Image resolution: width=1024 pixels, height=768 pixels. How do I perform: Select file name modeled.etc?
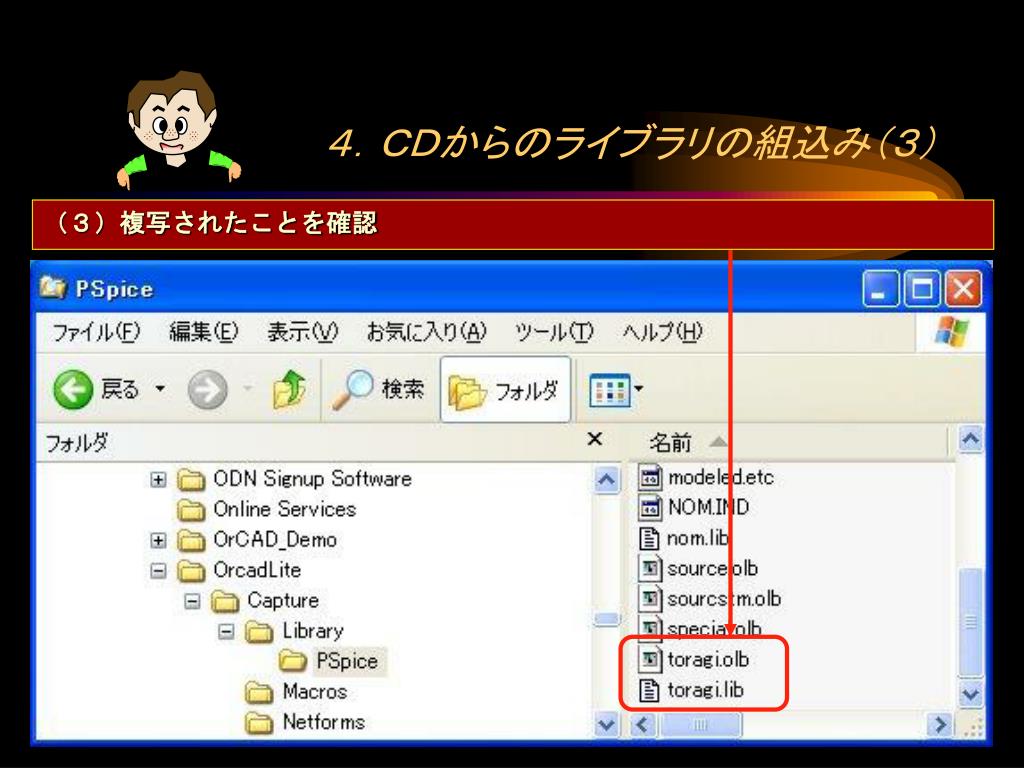(720, 477)
